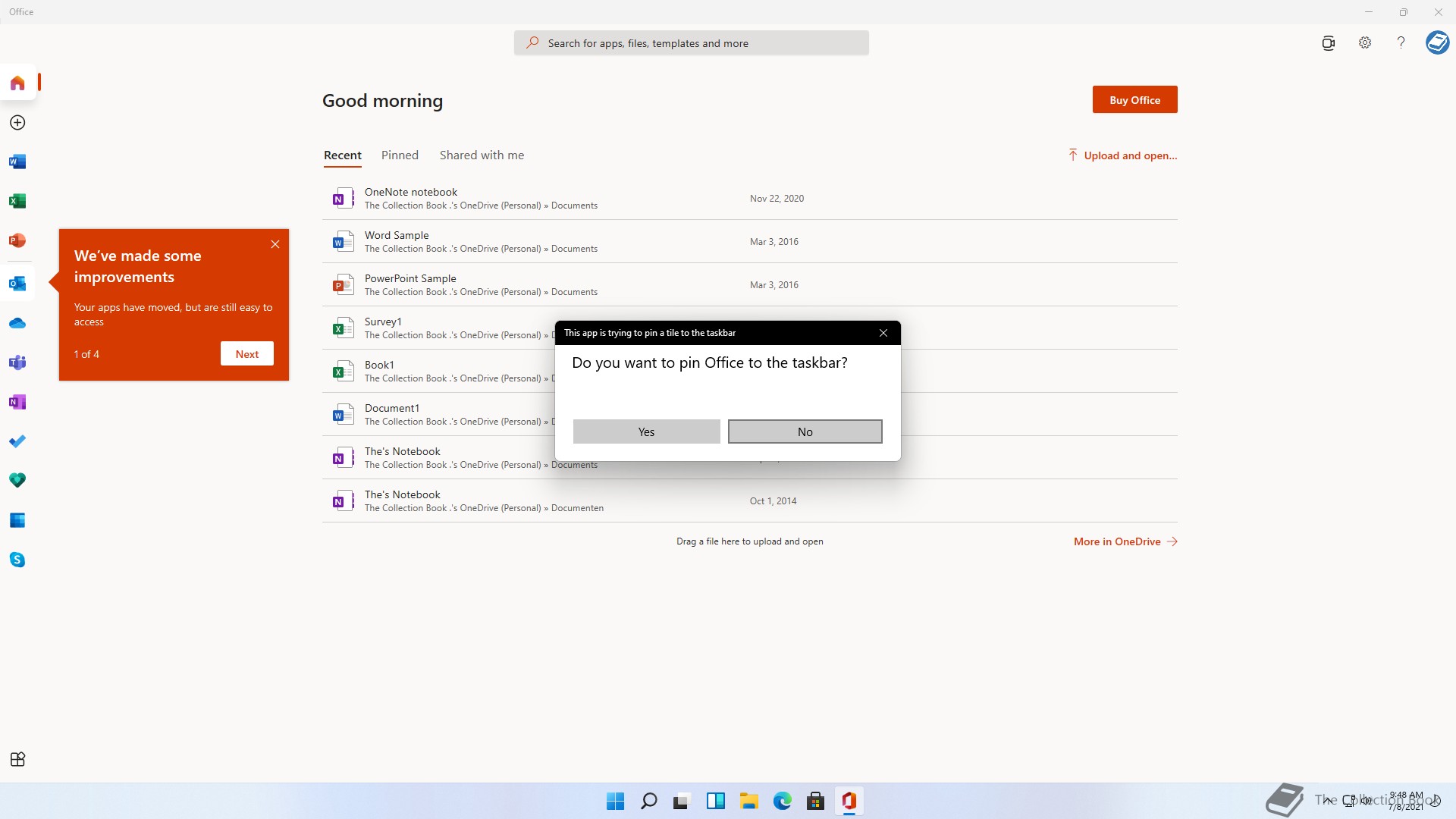Open the All apps icon
The width and height of the screenshot is (1456, 819).
(x=17, y=759)
